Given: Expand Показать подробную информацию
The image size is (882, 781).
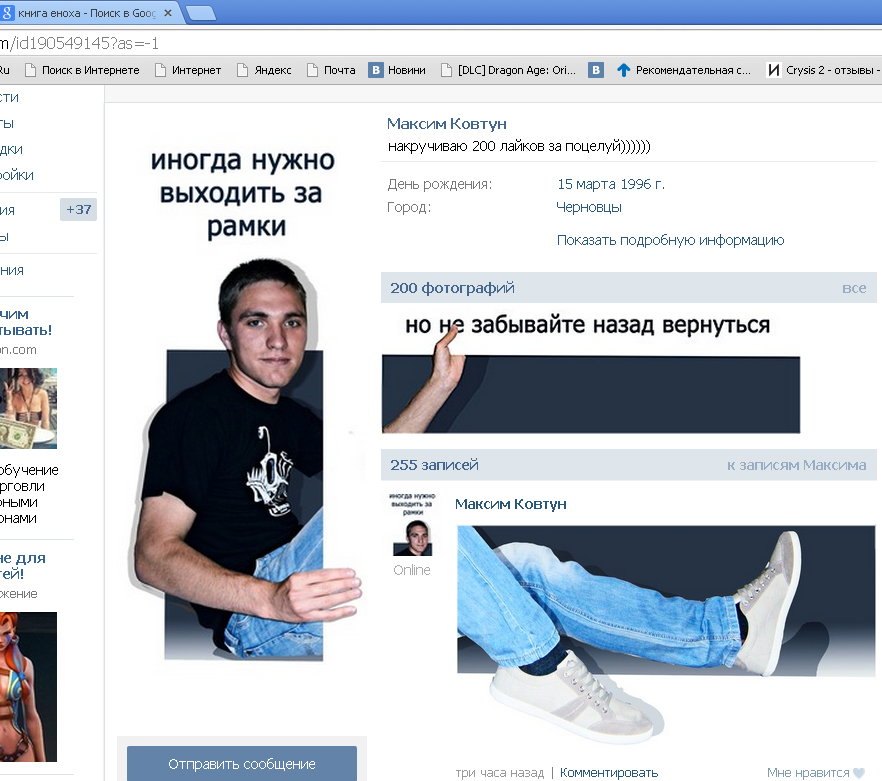Looking at the screenshot, I should click(670, 240).
